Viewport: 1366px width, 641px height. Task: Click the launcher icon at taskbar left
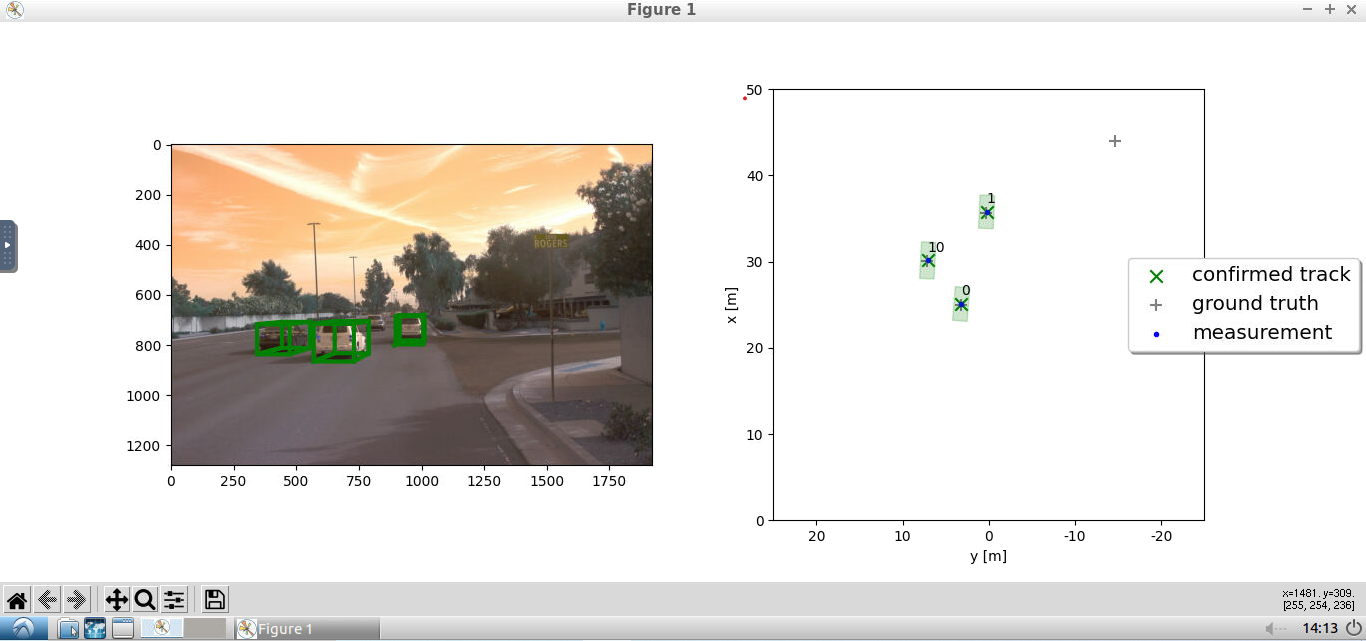pos(22,629)
